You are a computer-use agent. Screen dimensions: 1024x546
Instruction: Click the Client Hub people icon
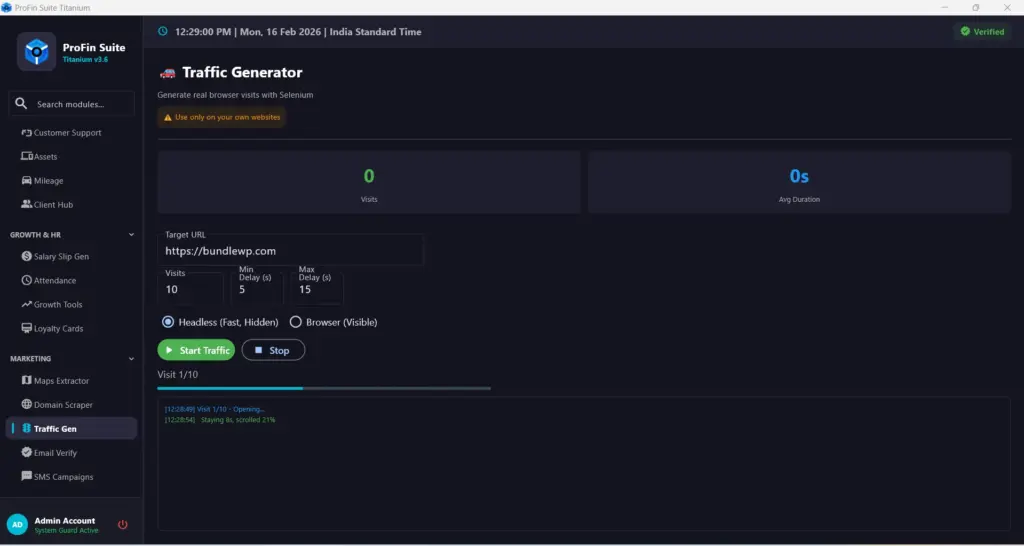[27, 204]
